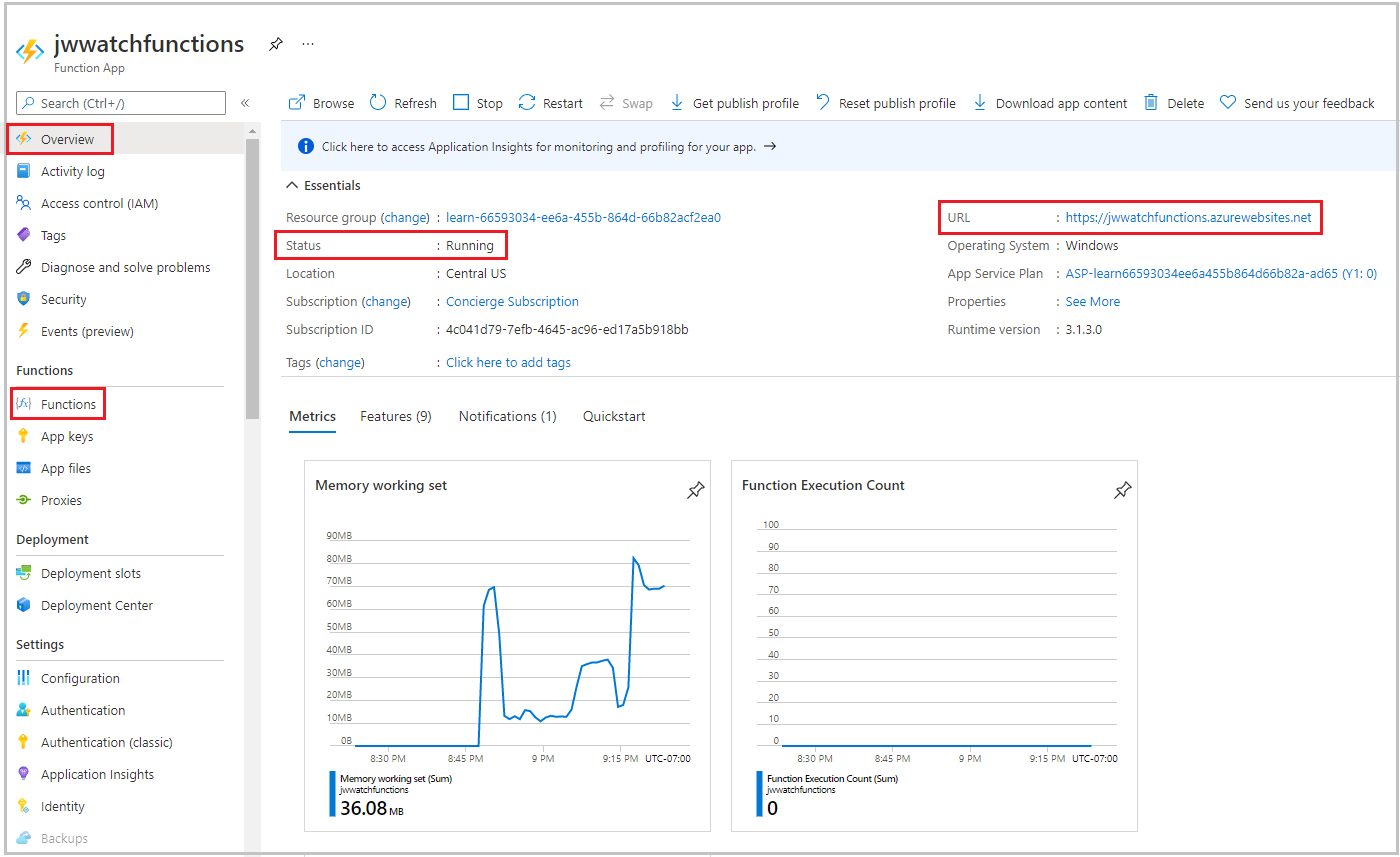This screenshot has width=1400, height=857.
Task: Click the Identity icon
Action: (24, 806)
